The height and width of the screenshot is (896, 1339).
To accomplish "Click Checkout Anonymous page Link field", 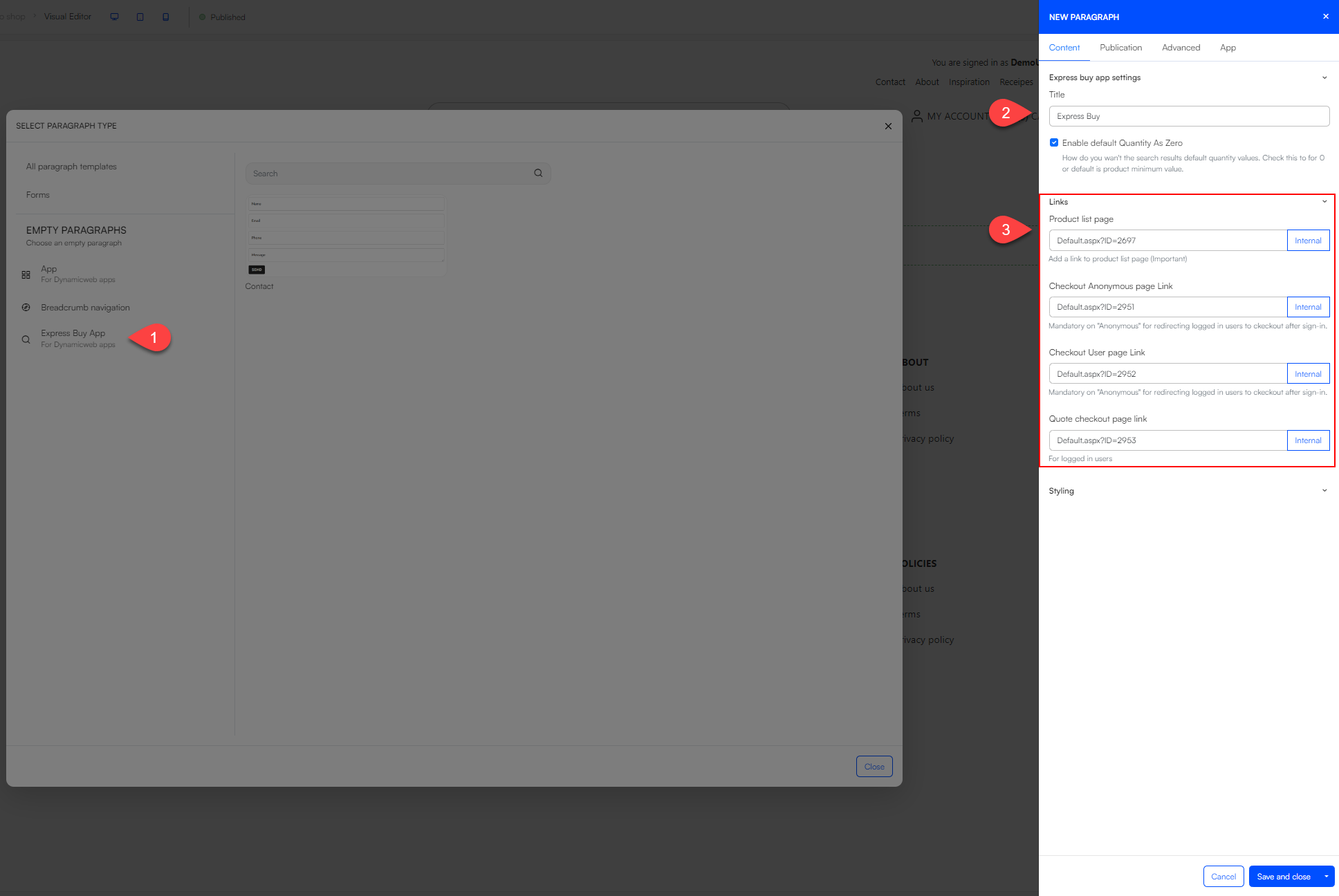I will [1167, 307].
